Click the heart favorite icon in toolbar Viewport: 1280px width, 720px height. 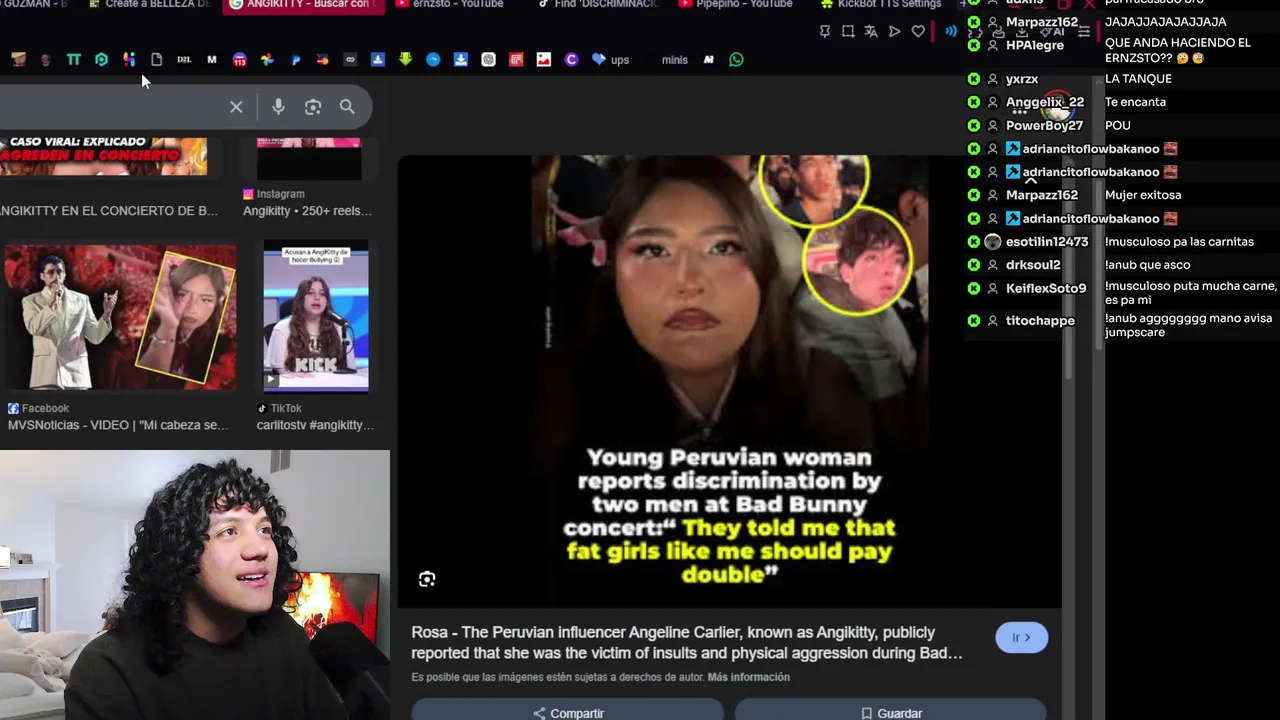click(x=918, y=32)
